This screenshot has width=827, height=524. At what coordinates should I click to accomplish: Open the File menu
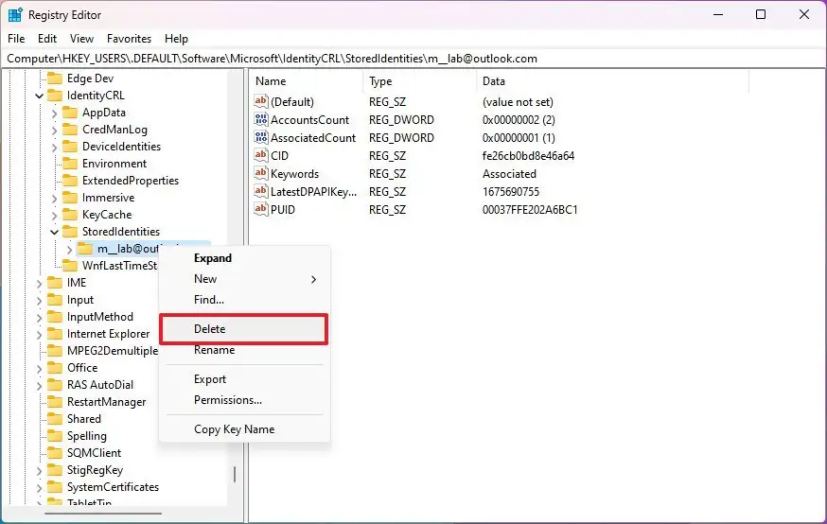pyautogui.click(x=16, y=38)
